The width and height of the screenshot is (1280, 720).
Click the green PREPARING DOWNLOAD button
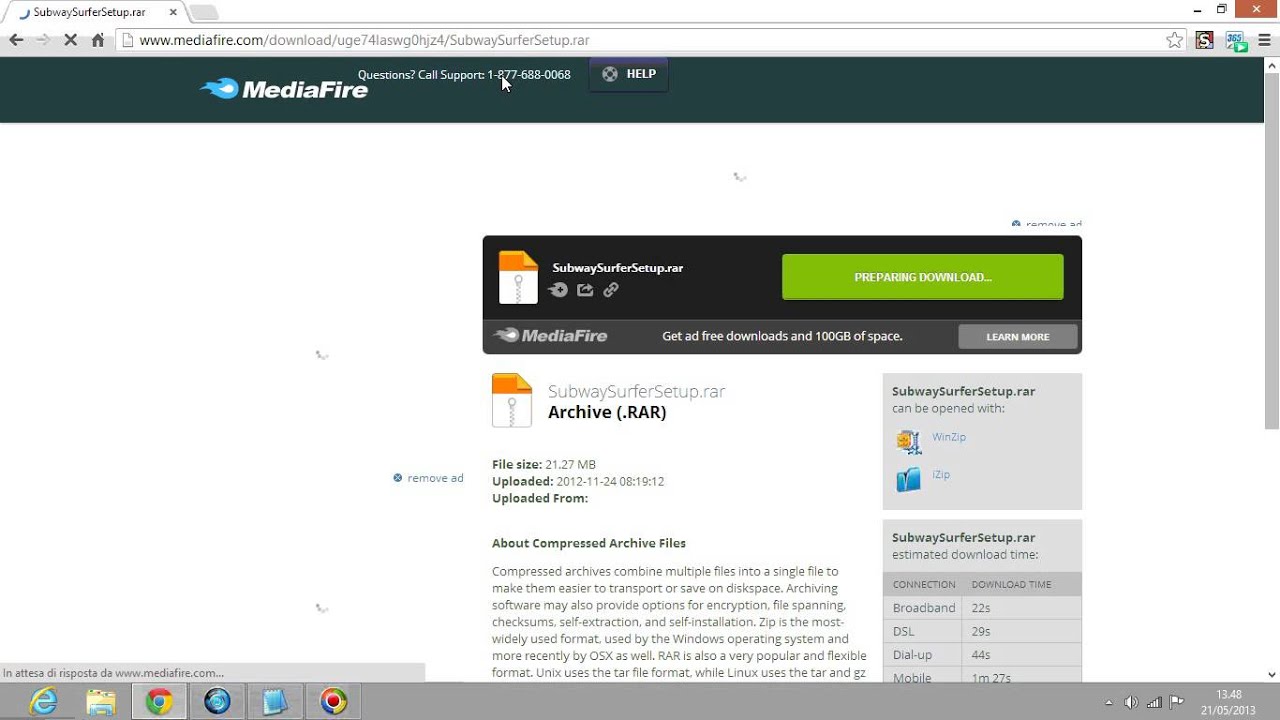pyautogui.click(x=922, y=277)
